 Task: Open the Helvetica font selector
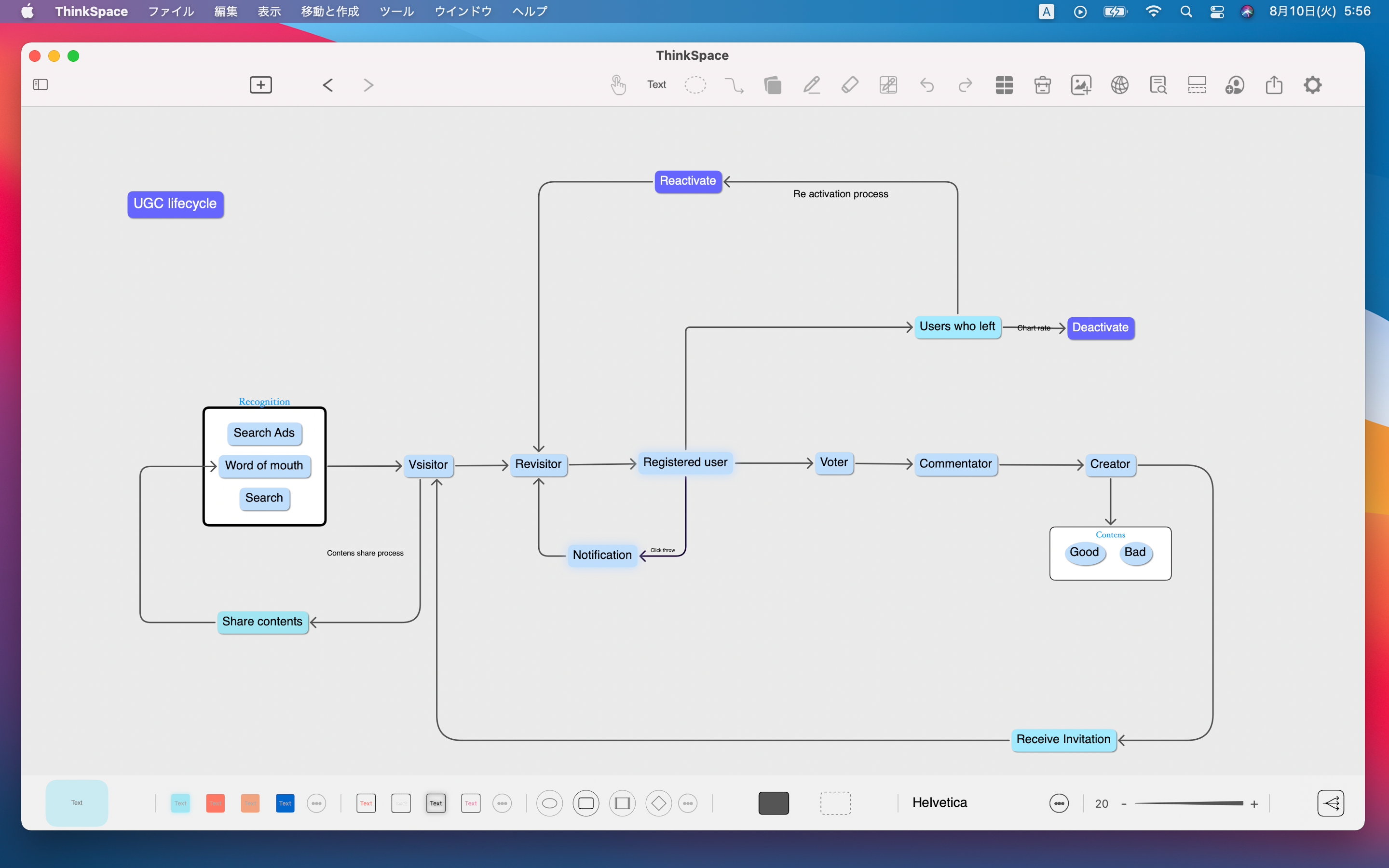pyautogui.click(x=940, y=802)
